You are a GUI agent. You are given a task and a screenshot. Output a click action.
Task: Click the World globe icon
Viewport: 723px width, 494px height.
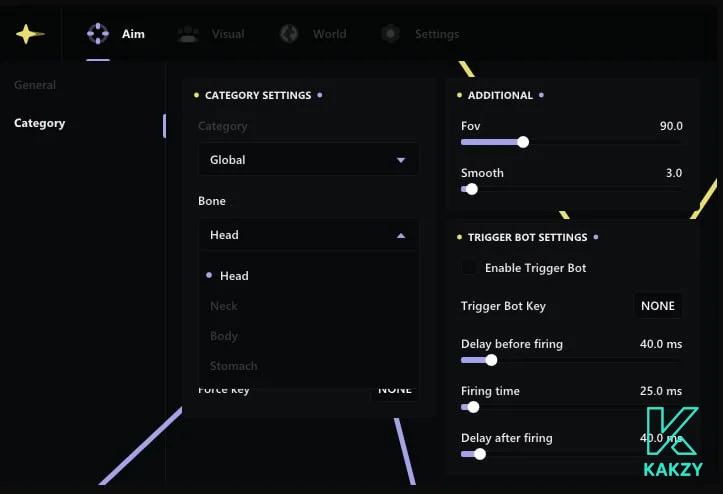tap(289, 34)
